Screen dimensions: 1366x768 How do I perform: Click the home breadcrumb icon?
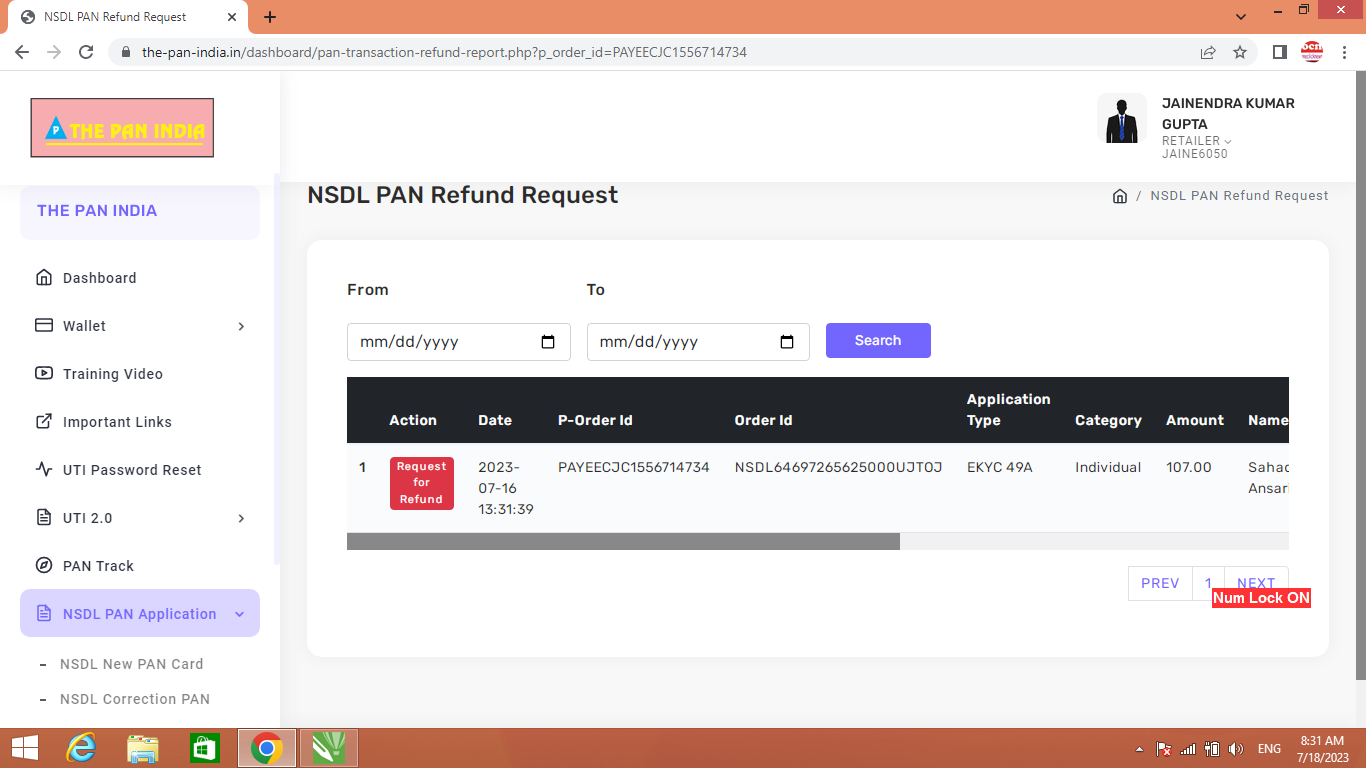coord(1120,196)
